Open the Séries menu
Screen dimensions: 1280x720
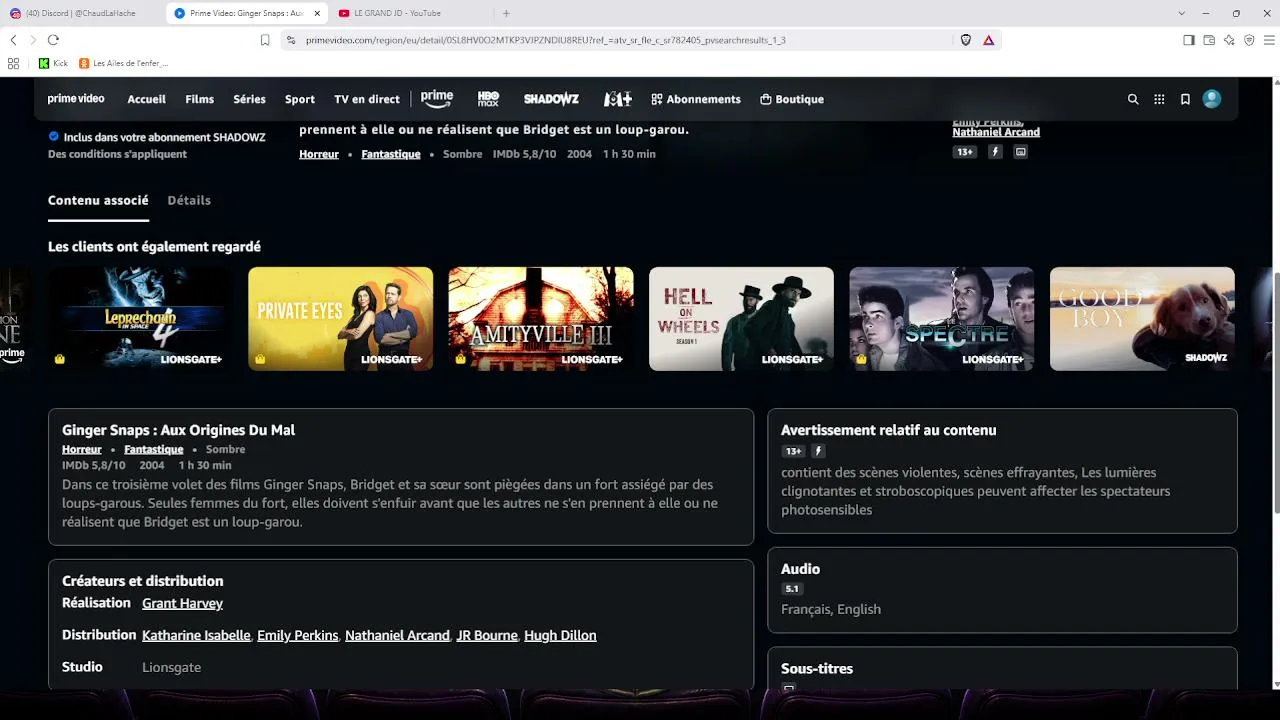pyautogui.click(x=250, y=99)
